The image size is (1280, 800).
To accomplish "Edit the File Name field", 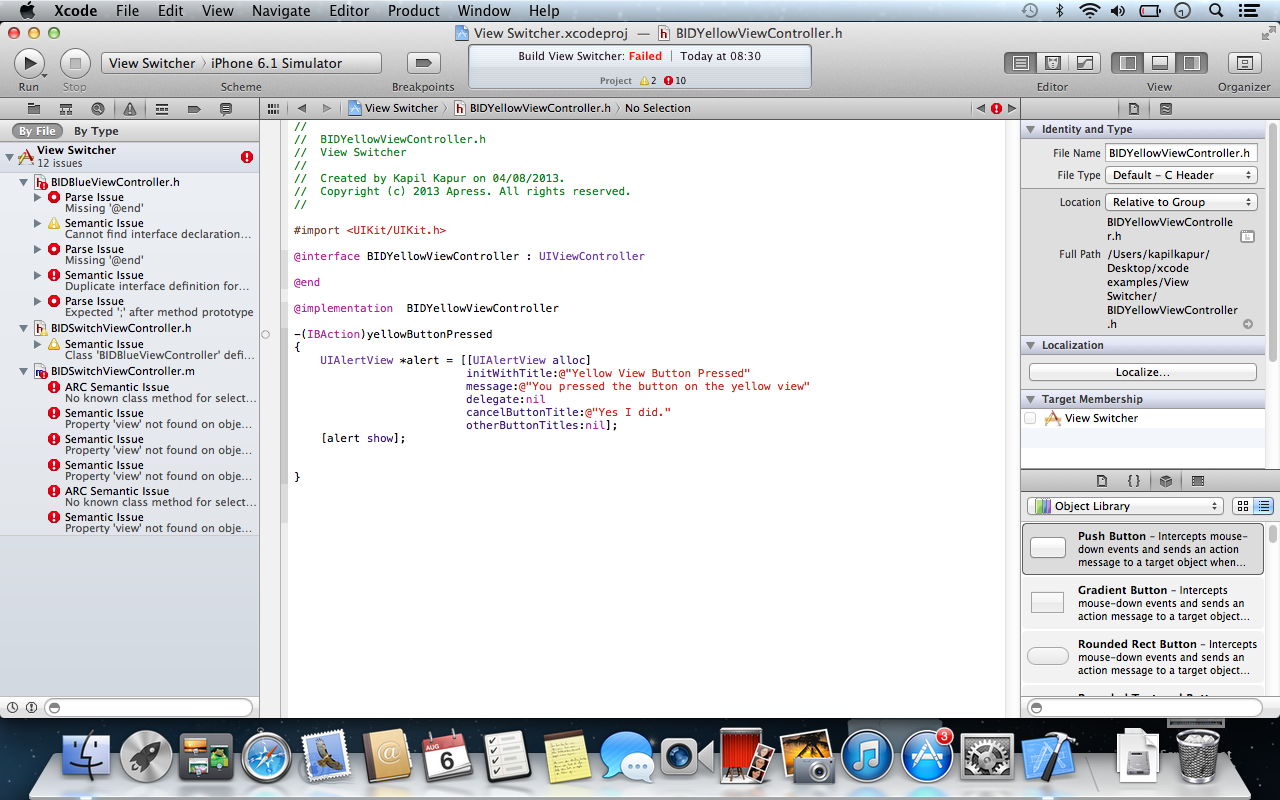I will [1181, 153].
